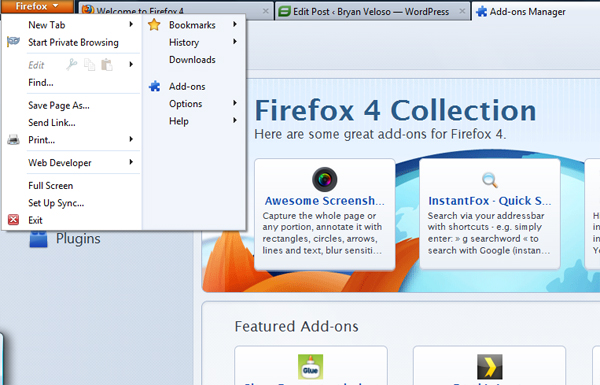Click InstantFox magnifying glass icon
Screen dimensions: 600x385
point(490,179)
